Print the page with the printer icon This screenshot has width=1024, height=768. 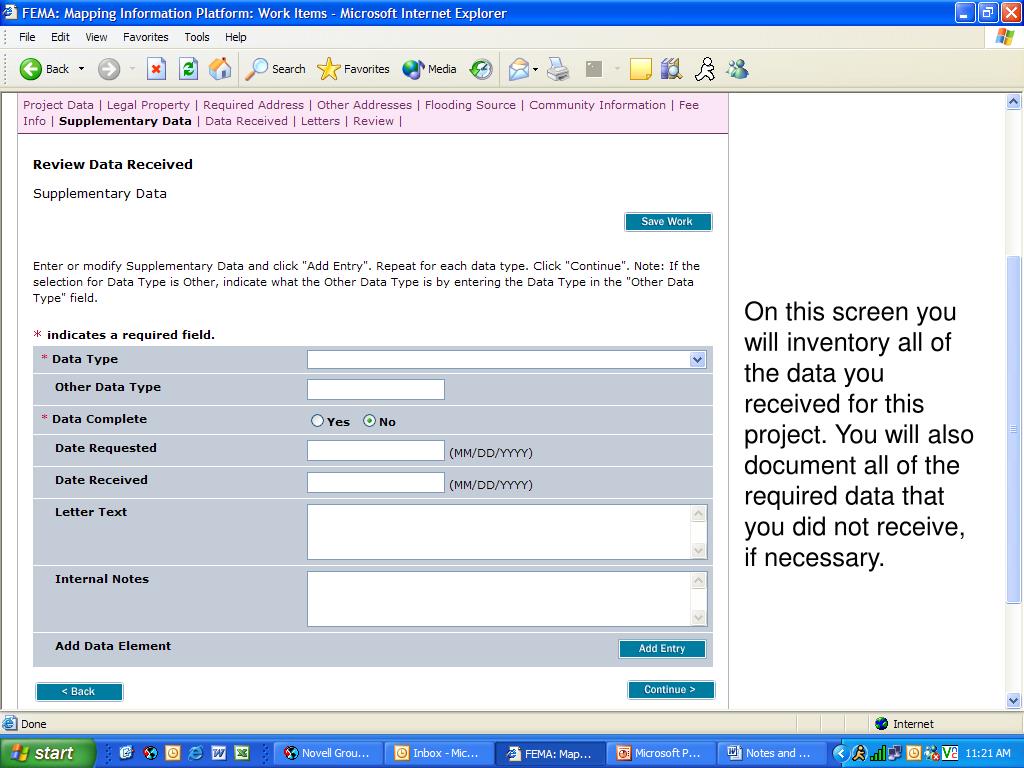(558, 69)
